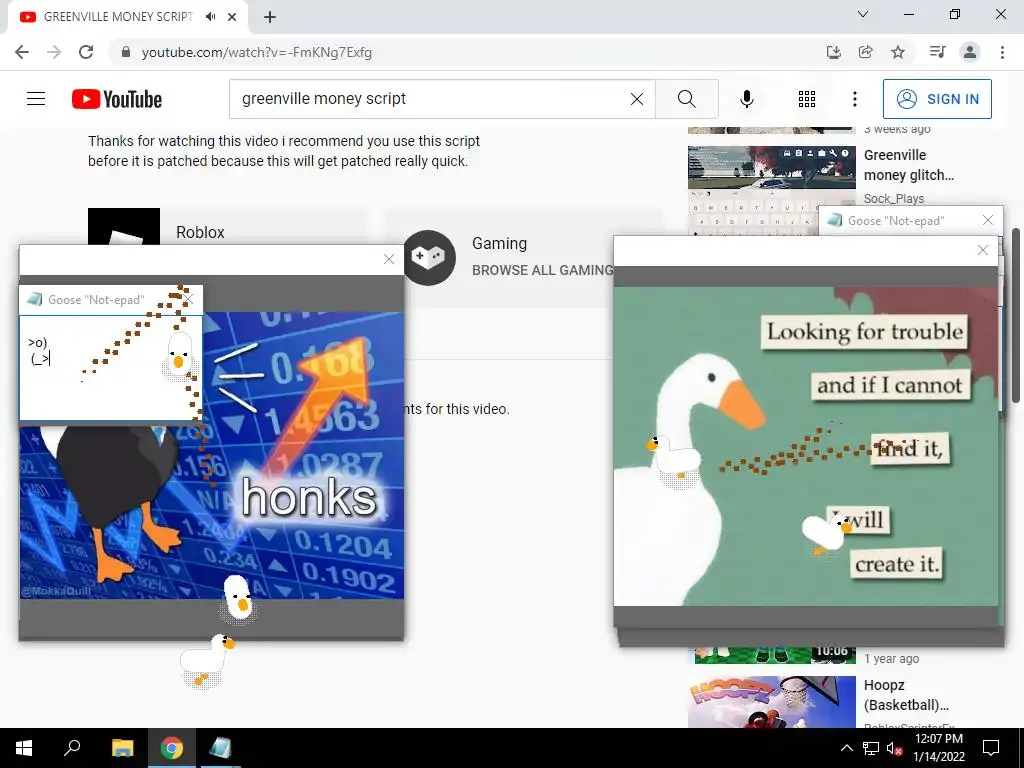Expand the tab search dropdown chevron
The image size is (1024, 768).
[863, 14]
